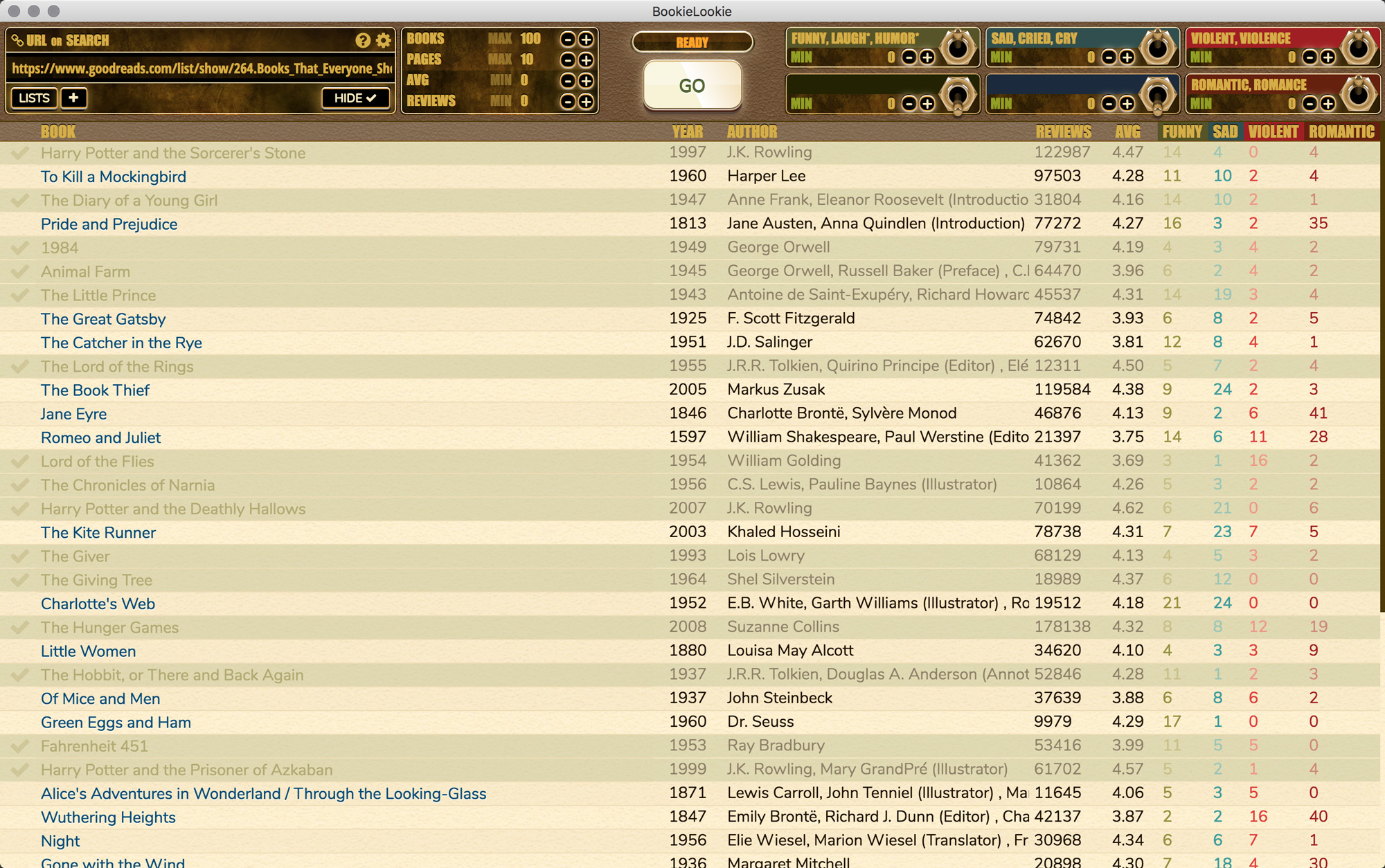Decrease PAGES max with minus button
The width and height of the screenshot is (1385, 868).
568,60
